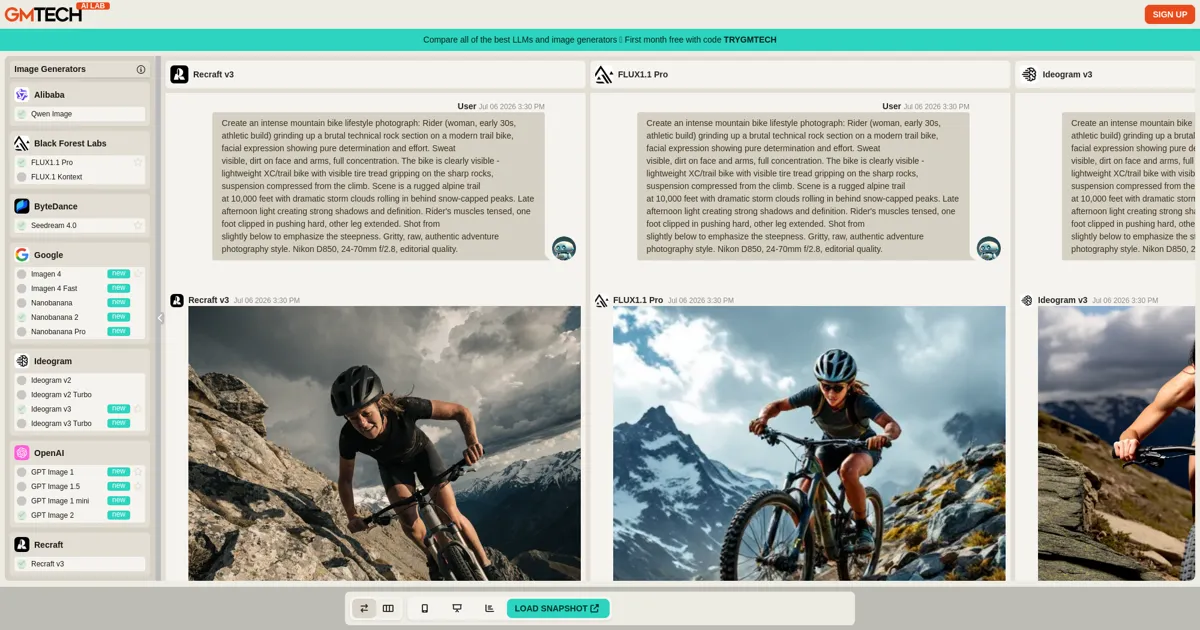Click the Alibaba provider logo

22,95
